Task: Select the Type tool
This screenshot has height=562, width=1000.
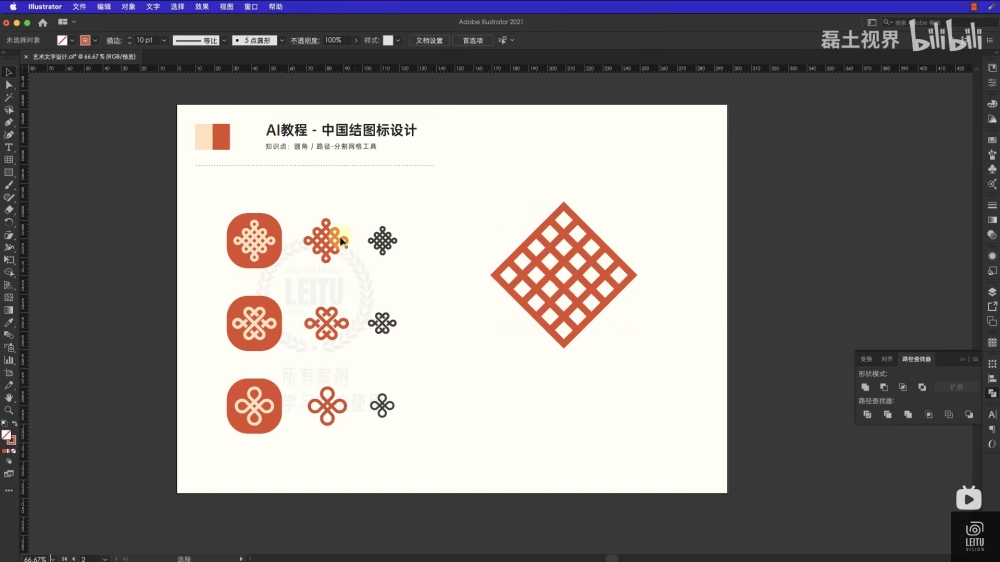Action: coord(9,147)
